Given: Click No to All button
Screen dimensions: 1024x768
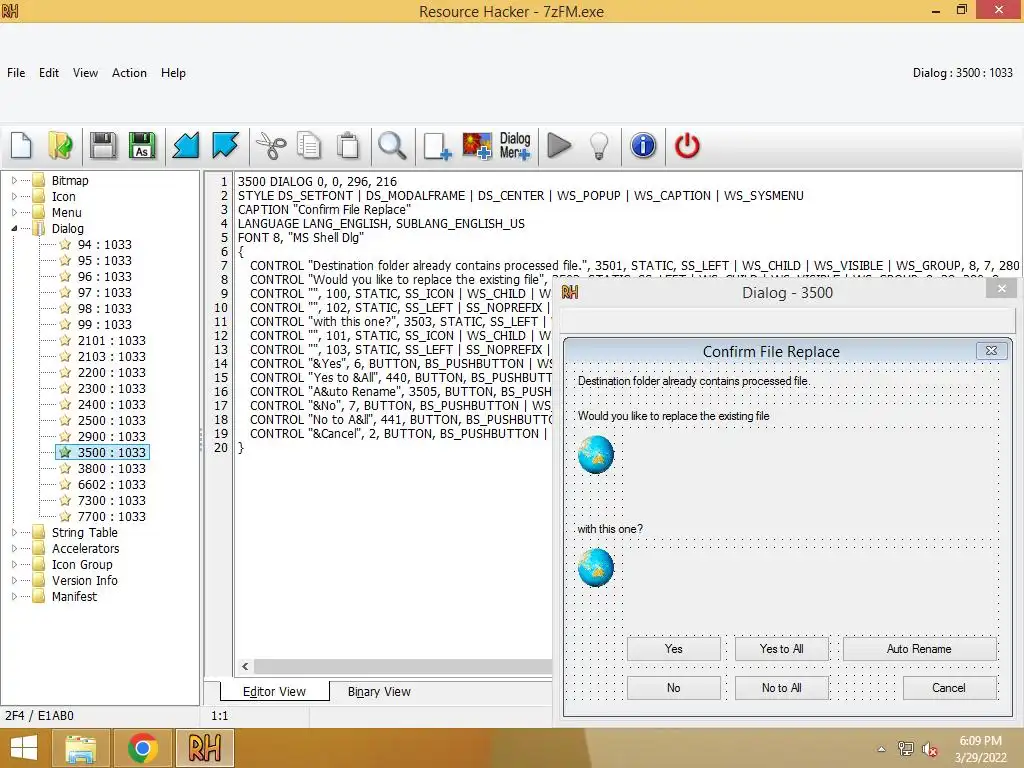Looking at the screenshot, I should 781,688.
